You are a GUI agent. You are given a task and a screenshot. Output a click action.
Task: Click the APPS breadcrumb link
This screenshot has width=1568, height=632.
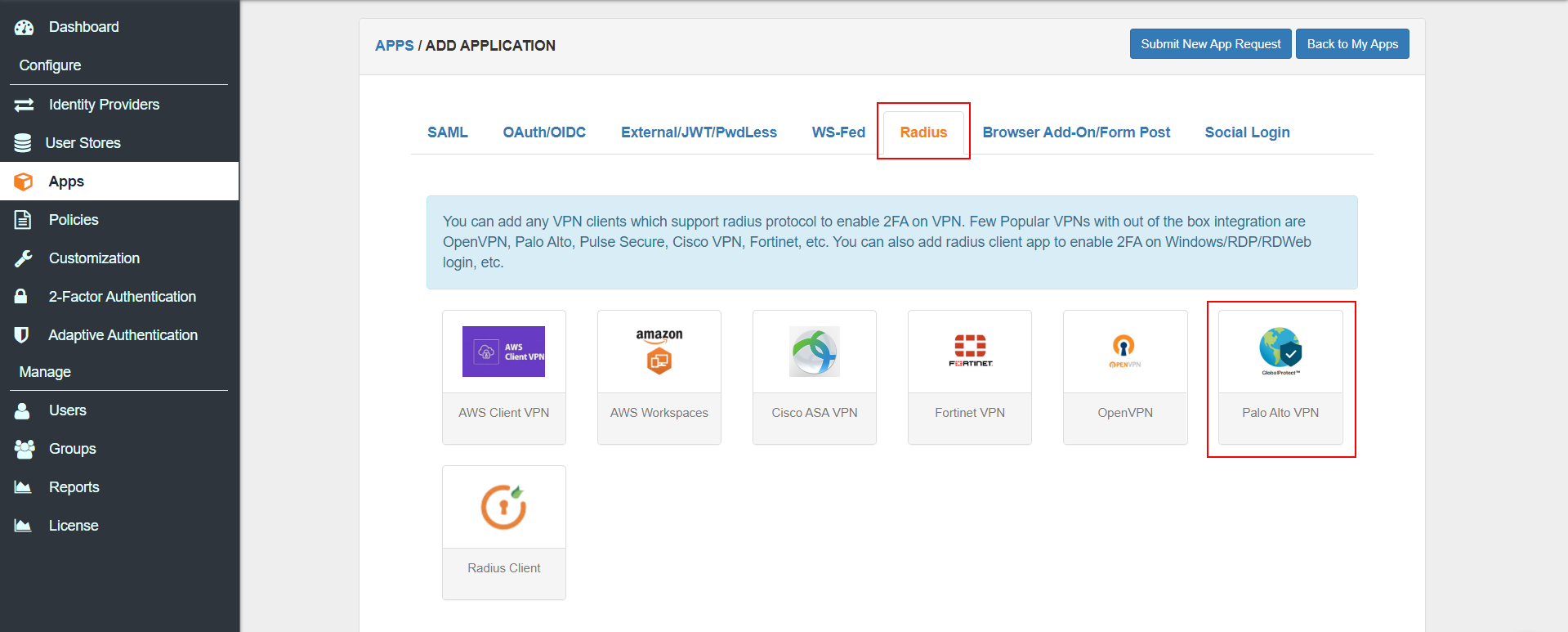pyautogui.click(x=395, y=46)
